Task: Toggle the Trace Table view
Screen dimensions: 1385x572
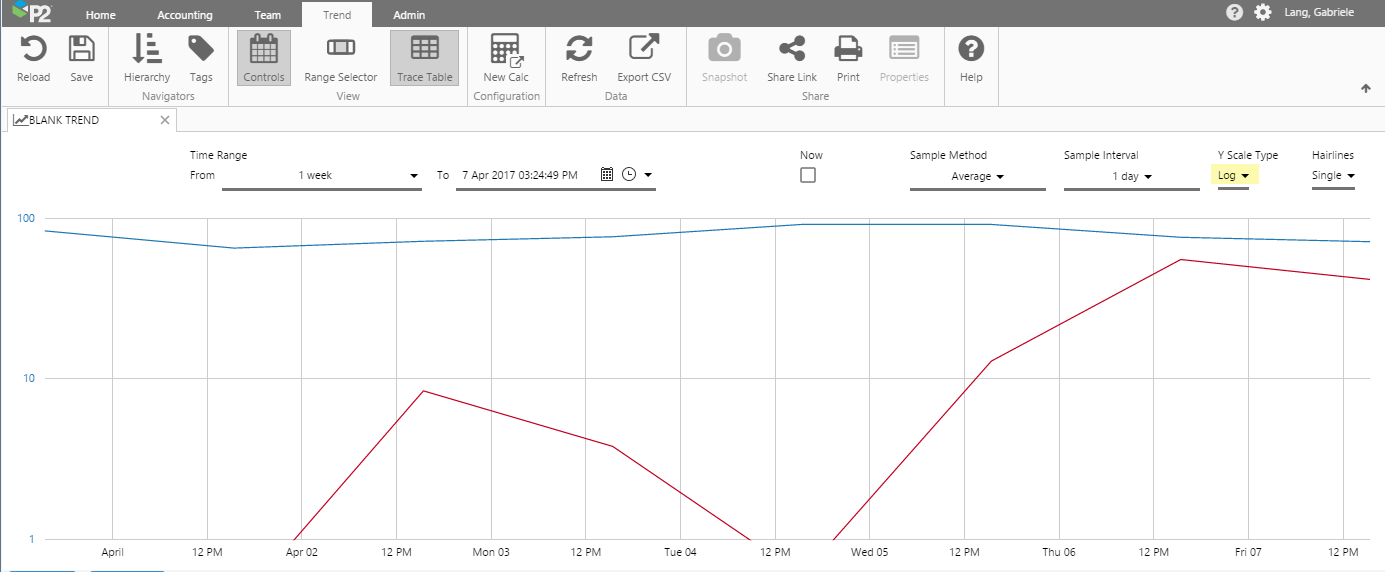Action: (x=424, y=58)
